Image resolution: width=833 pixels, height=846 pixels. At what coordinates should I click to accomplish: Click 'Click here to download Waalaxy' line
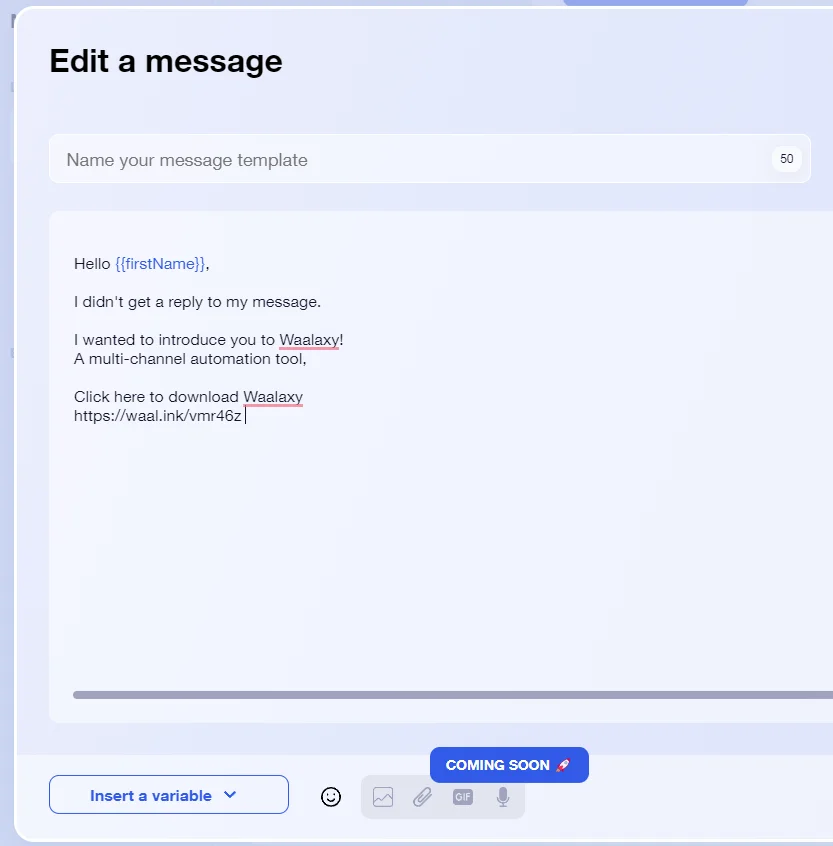point(188,397)
